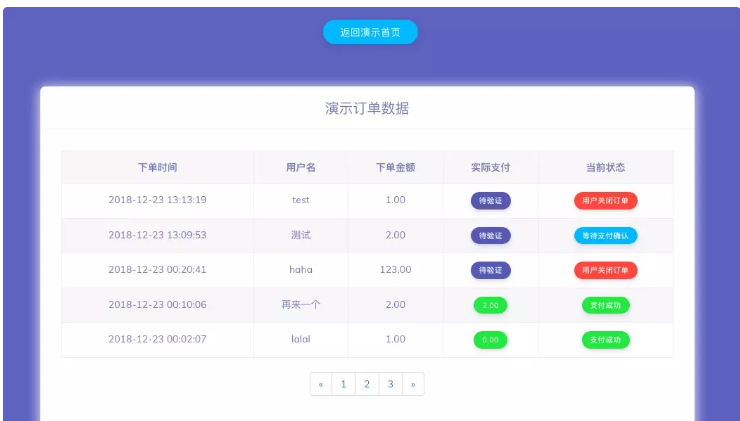Open page 2 of the orders
Image resolution: width=740 pixels, height=421 pixels.
367,384
